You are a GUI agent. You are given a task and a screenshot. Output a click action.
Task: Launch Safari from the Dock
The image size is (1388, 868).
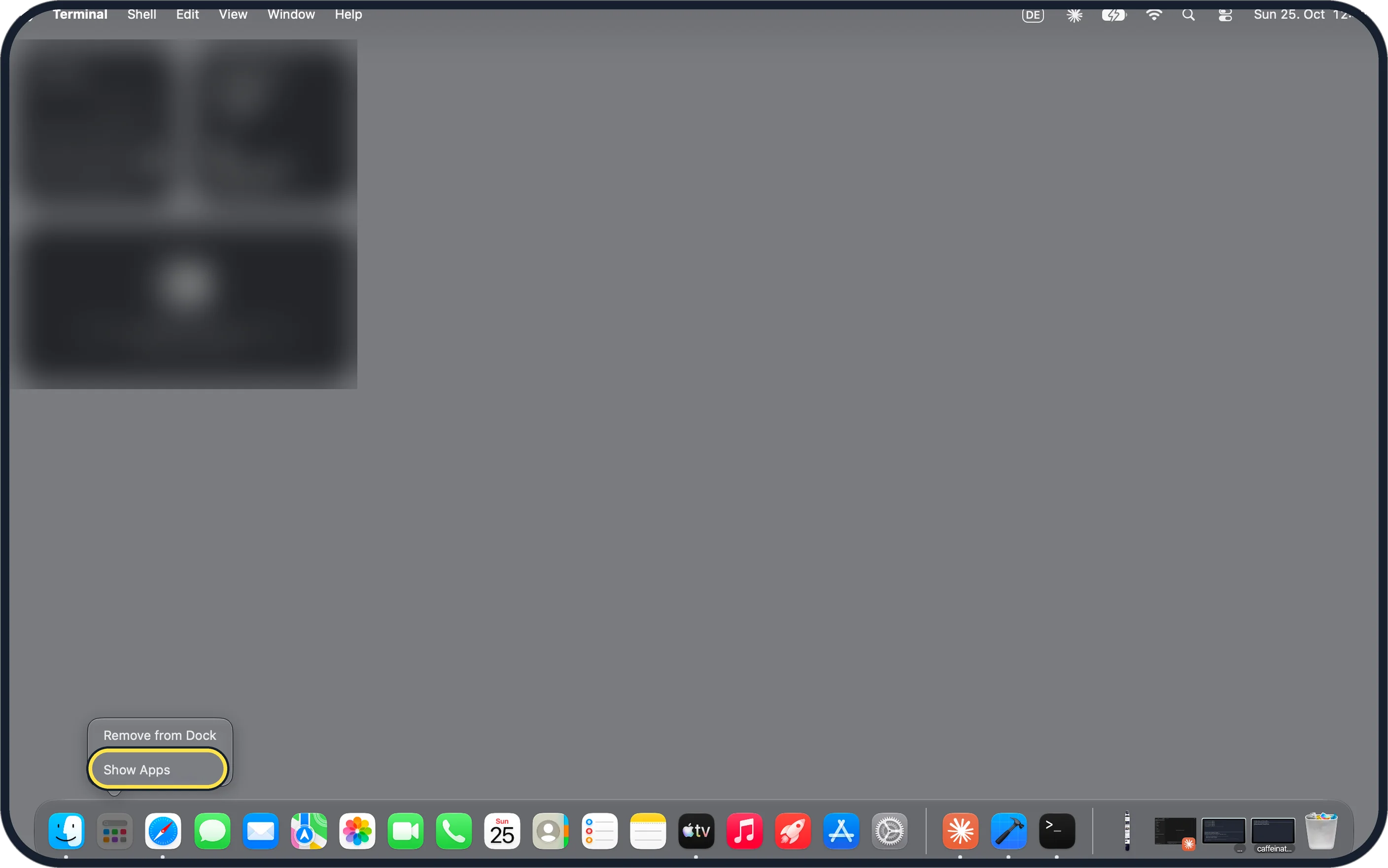click(x=163, y=831)
